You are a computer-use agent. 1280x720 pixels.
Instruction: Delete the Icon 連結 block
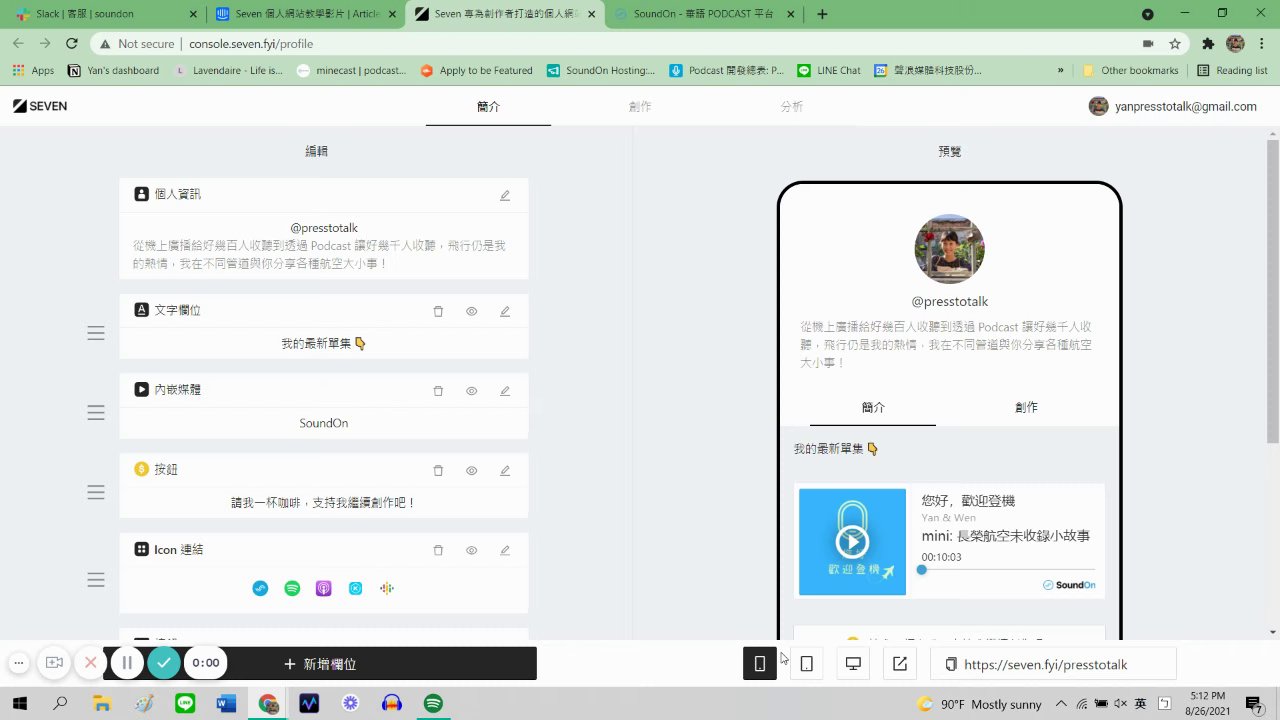pos(438,550)
